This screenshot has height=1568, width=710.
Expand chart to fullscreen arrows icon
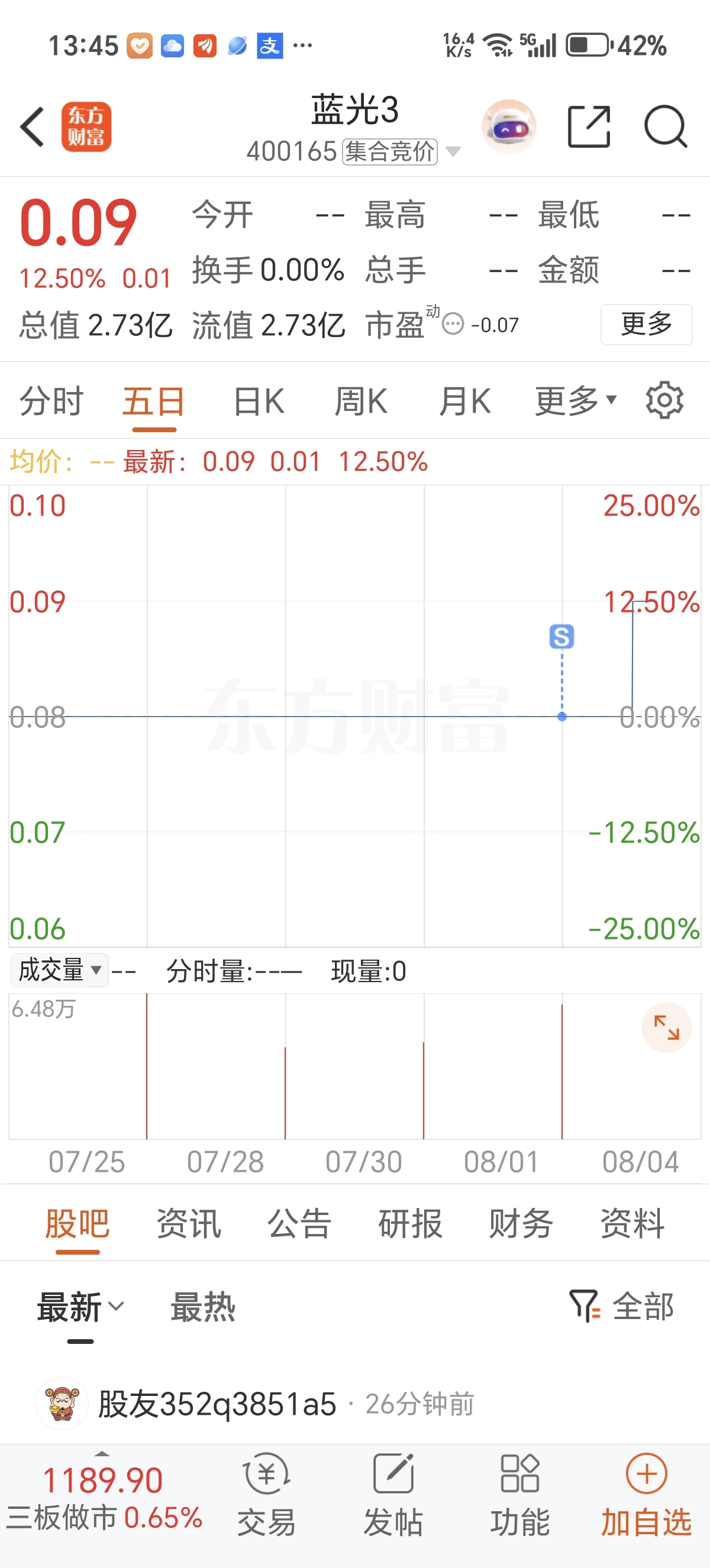click(667, 1028)
